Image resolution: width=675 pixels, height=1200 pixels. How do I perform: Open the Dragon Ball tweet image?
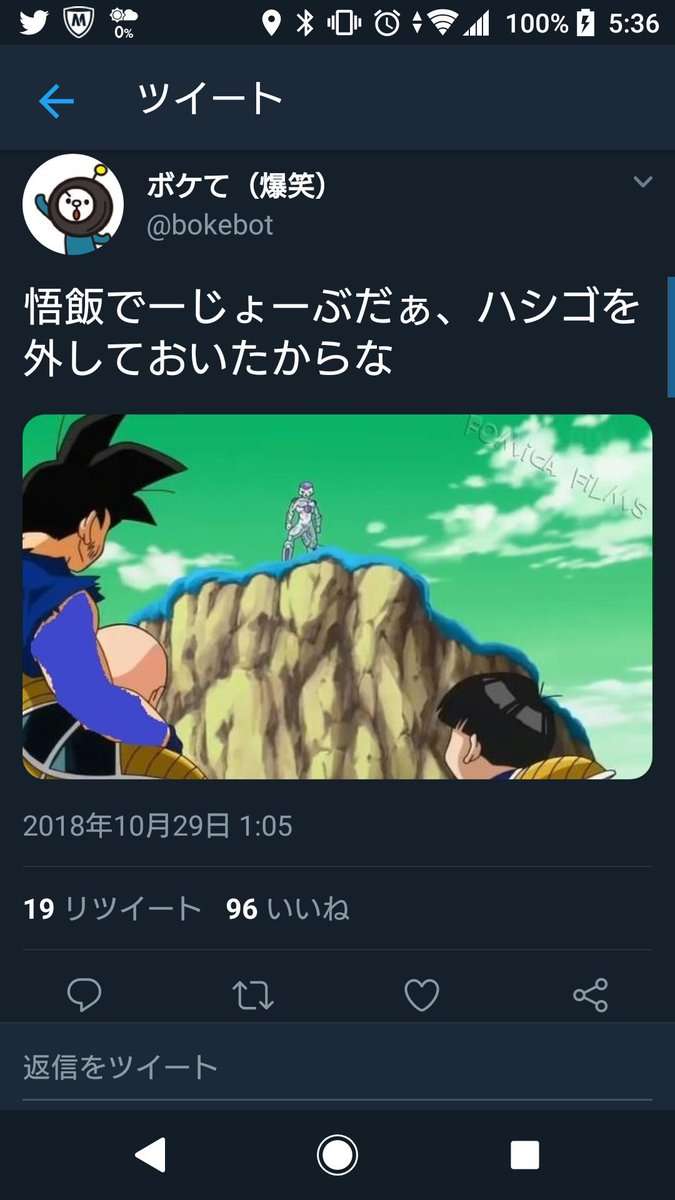tap(337, 596)
